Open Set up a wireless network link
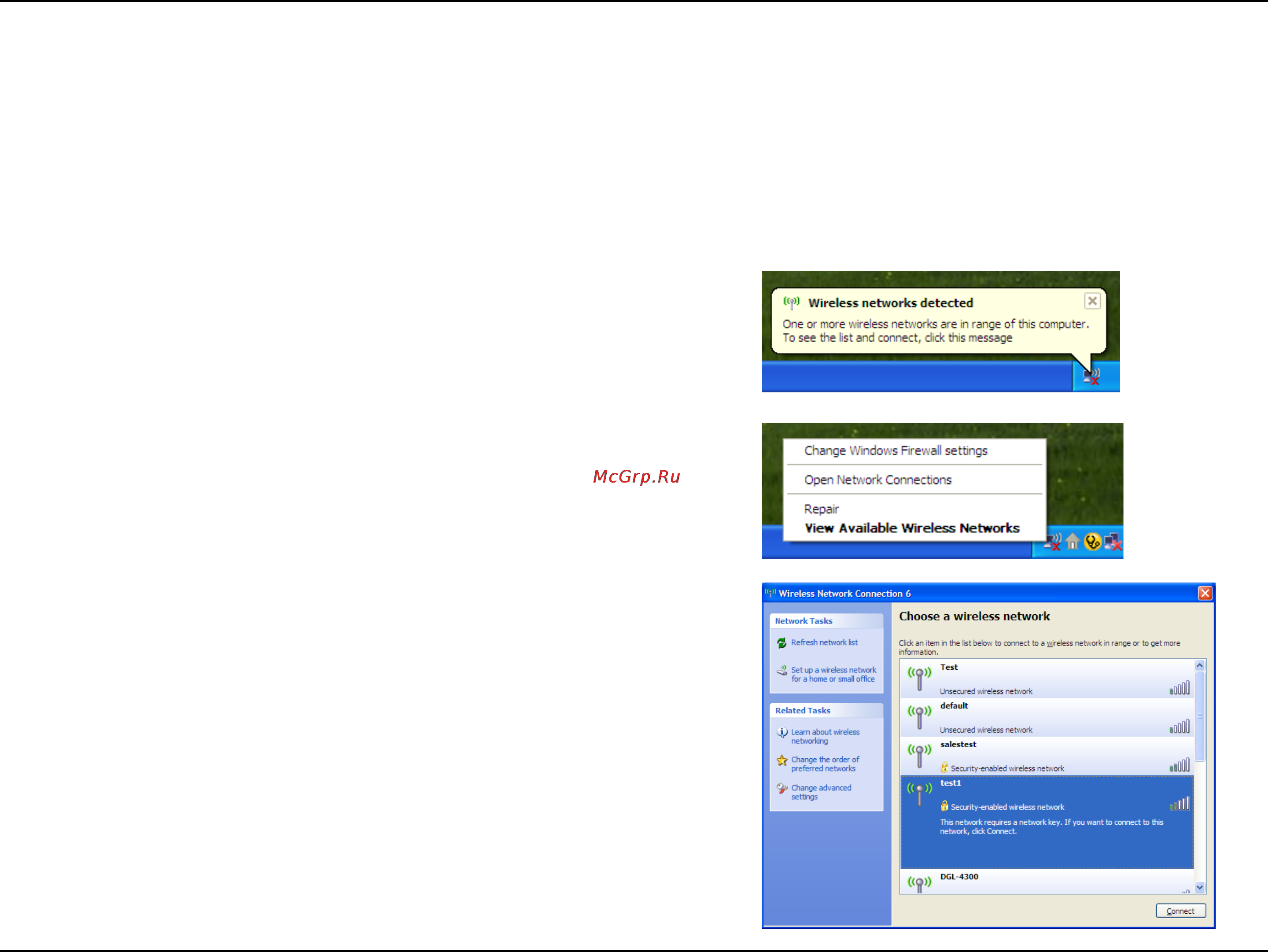Image resolution: width=1268 pixels, height=952 pixels. click(x=833, y=675)
